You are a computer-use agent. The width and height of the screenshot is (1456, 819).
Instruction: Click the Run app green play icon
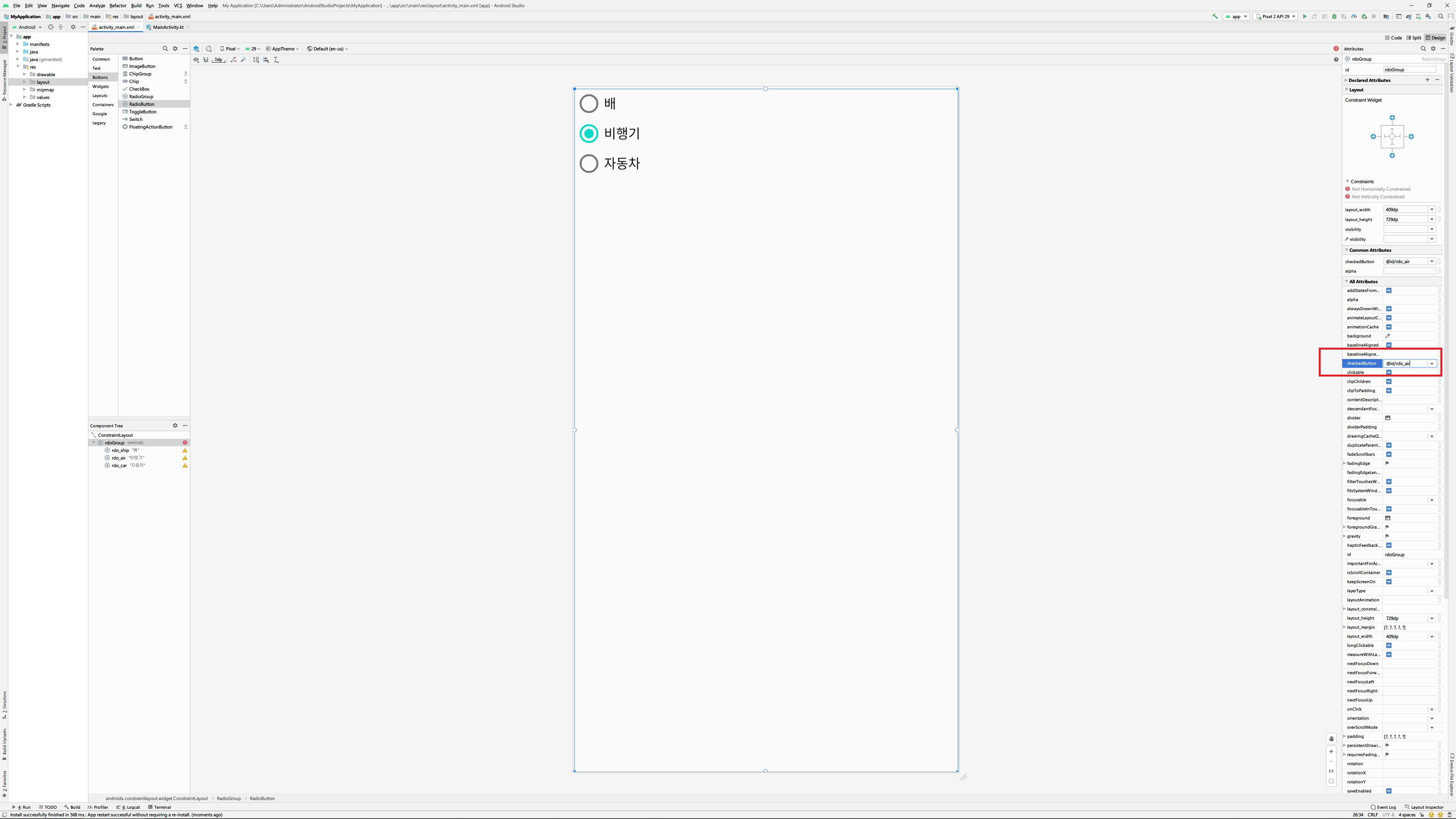1304,16
